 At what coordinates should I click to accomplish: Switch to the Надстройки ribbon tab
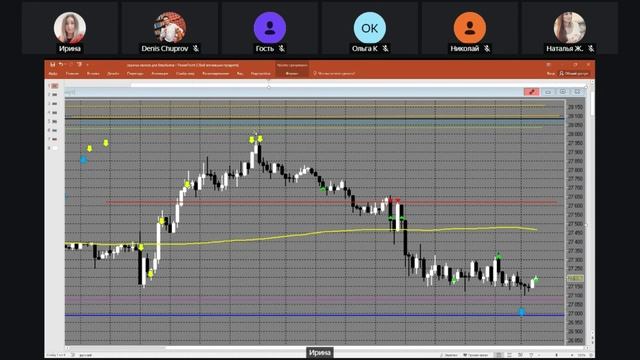tap(260, 73)
